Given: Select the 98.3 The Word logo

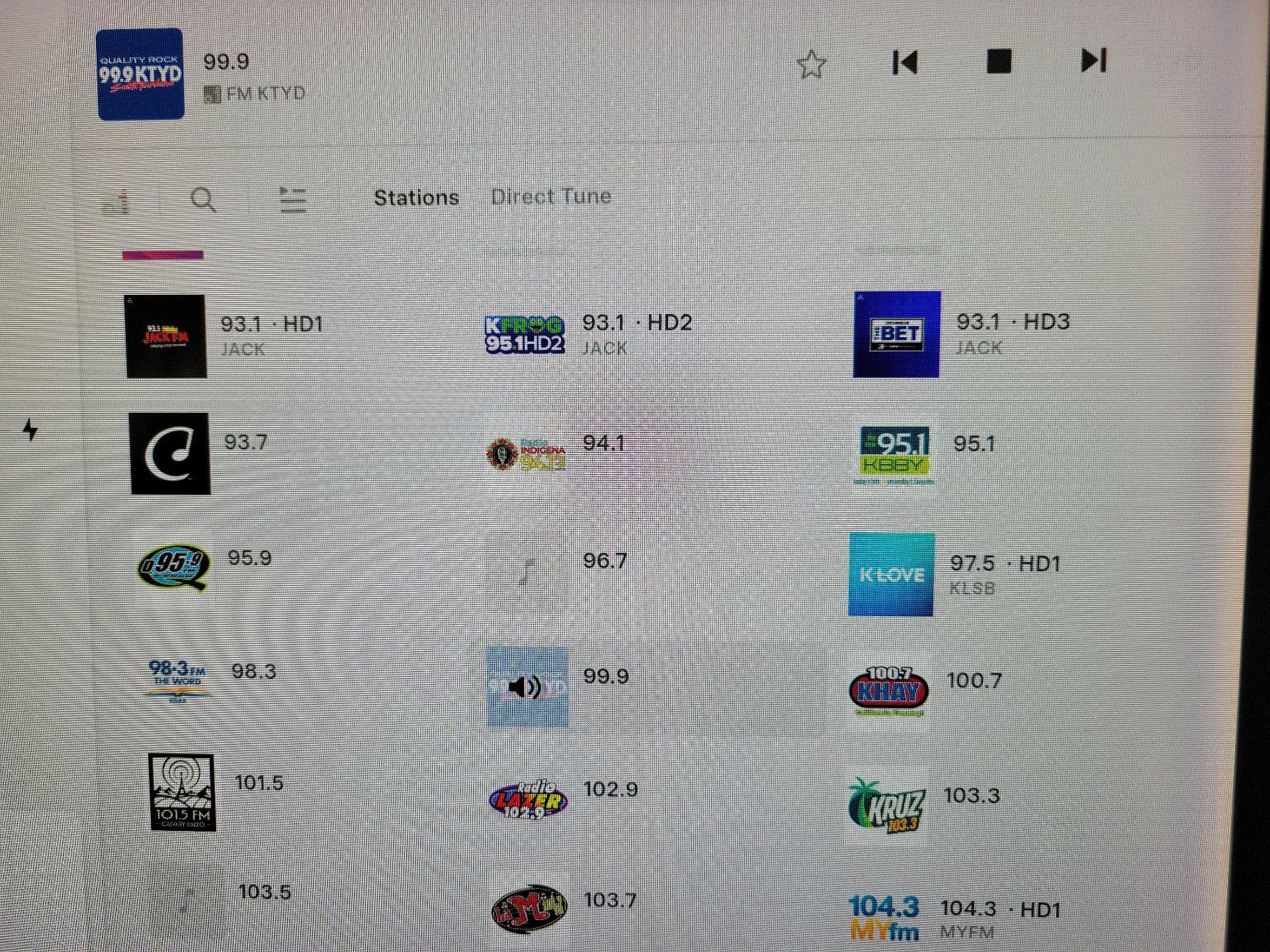Looking at the screenshot, I should click(178, 680).
